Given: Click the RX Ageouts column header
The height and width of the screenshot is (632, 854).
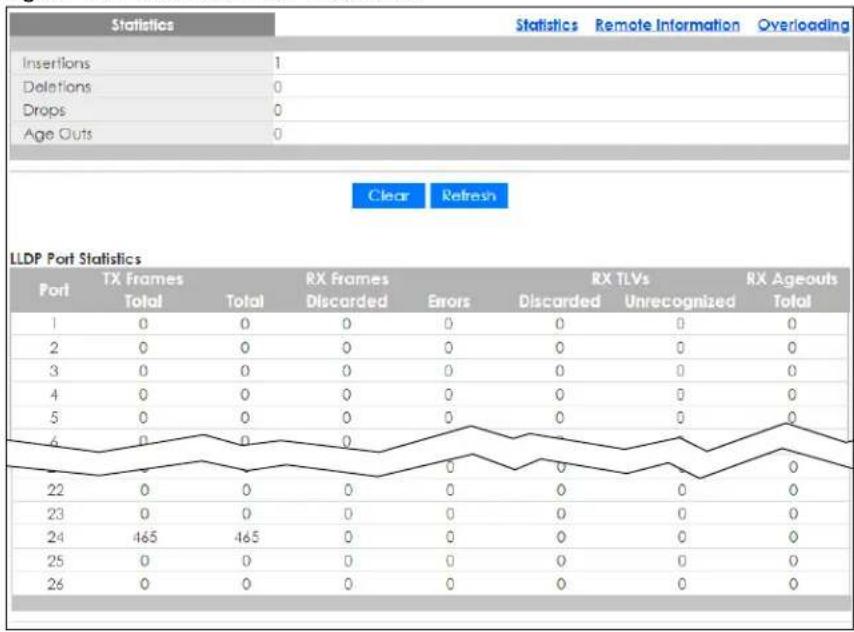Looking at the screenshot, I should 791,279.
